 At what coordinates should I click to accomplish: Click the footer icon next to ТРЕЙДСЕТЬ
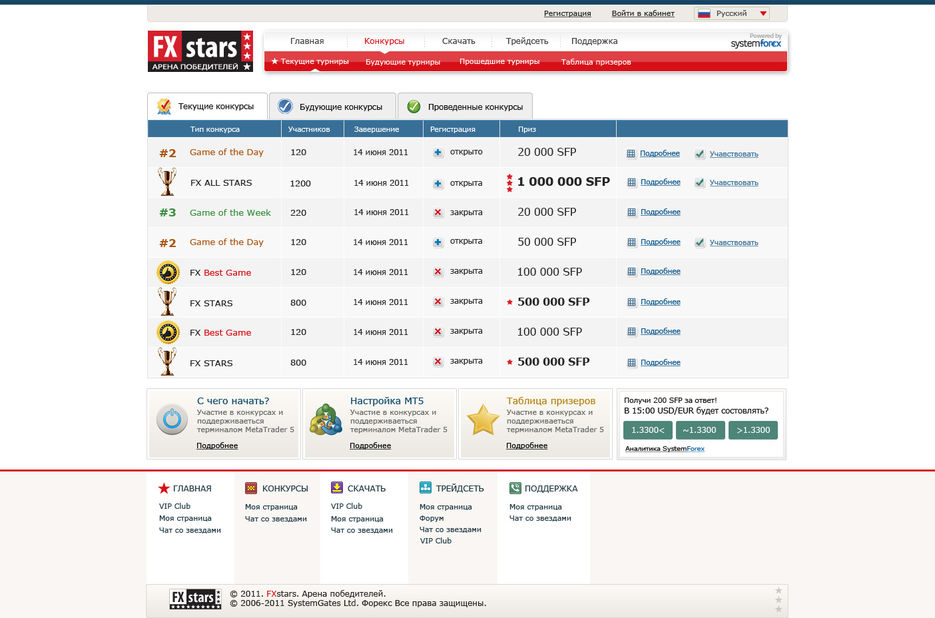(425, 487)
